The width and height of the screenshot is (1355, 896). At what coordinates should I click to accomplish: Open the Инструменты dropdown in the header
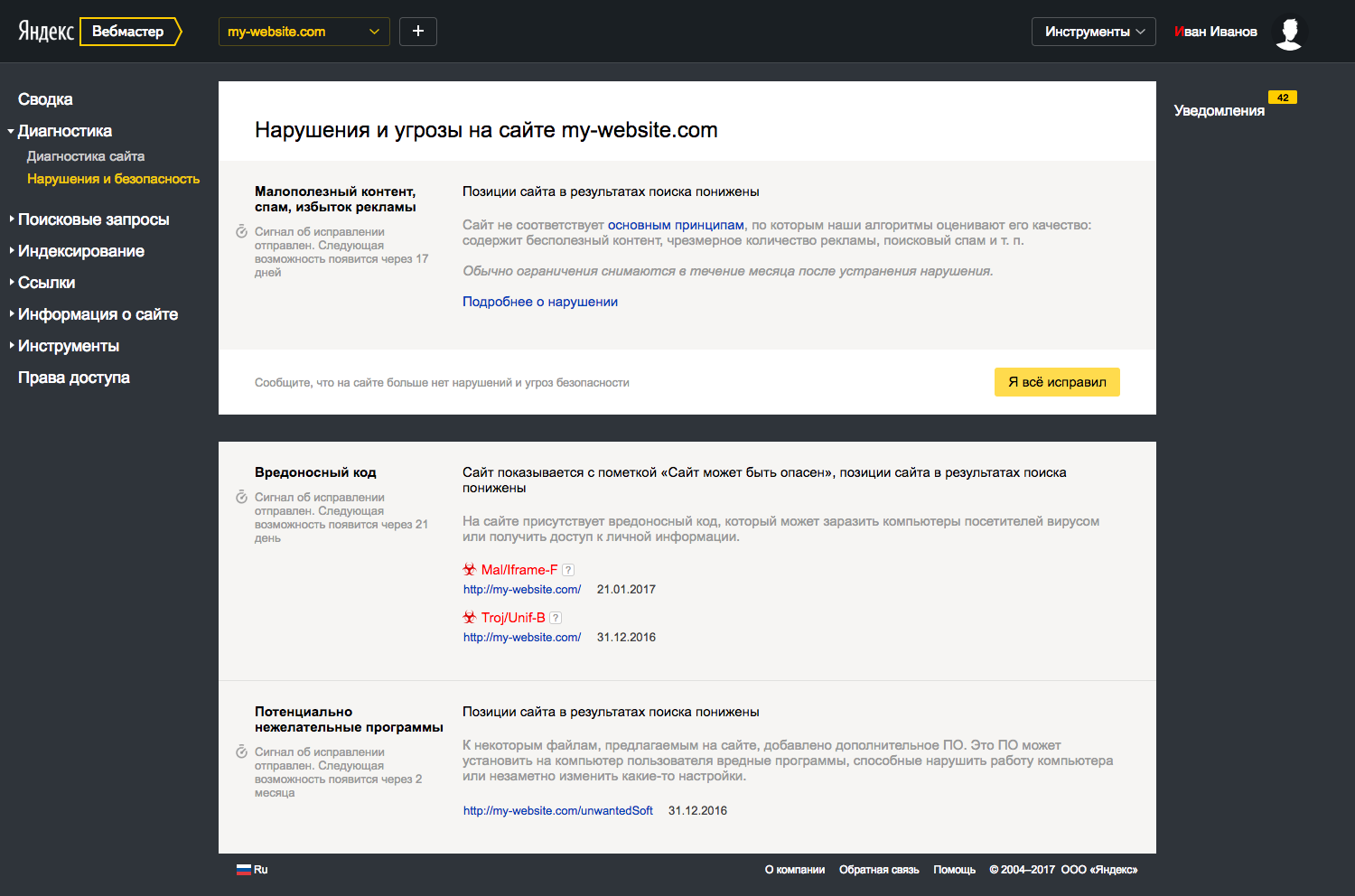tap(1094, 32)
